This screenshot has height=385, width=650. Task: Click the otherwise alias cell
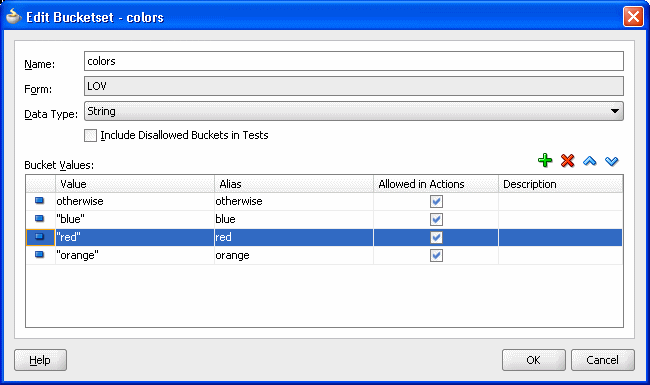pyautogui.click(x=294, y=201)
